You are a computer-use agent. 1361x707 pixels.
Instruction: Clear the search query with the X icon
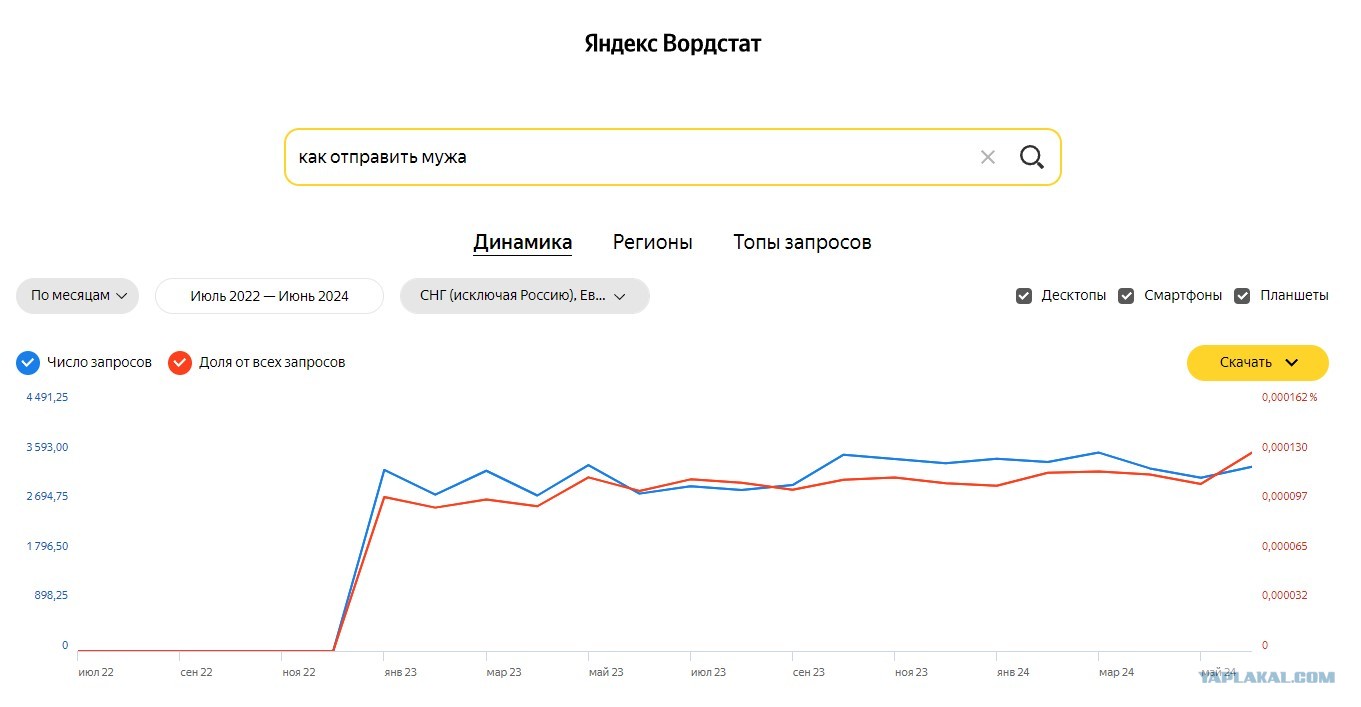[x=988, y=157]
